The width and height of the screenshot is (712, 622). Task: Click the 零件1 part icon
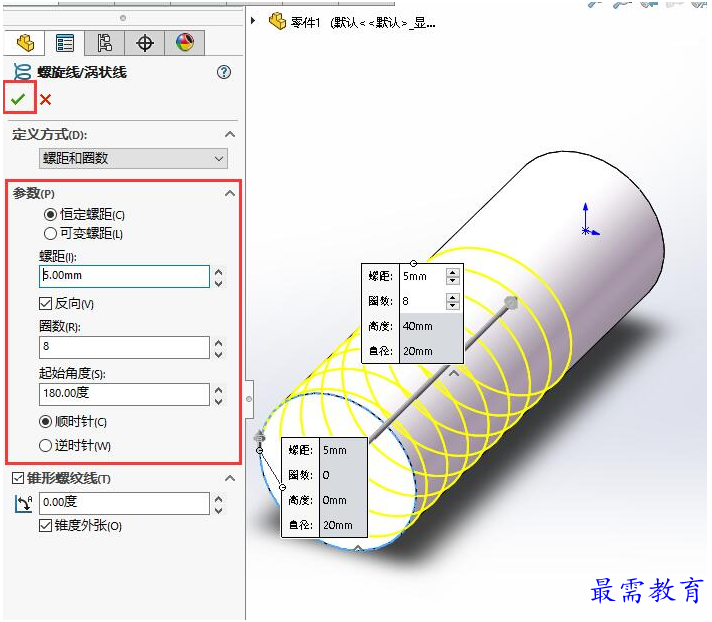pos(277,21)
